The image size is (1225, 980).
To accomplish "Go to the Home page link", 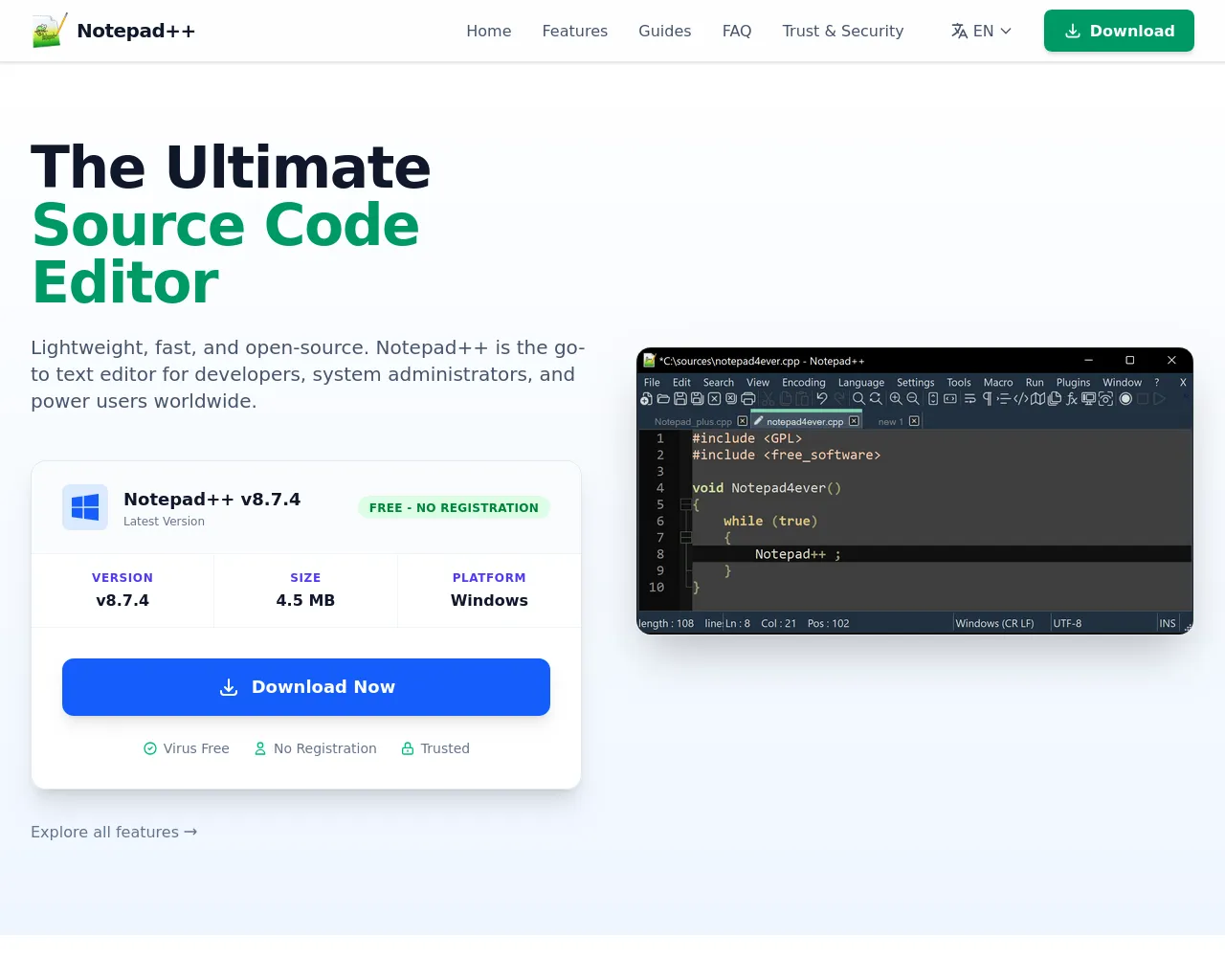I will coord(489,31).
